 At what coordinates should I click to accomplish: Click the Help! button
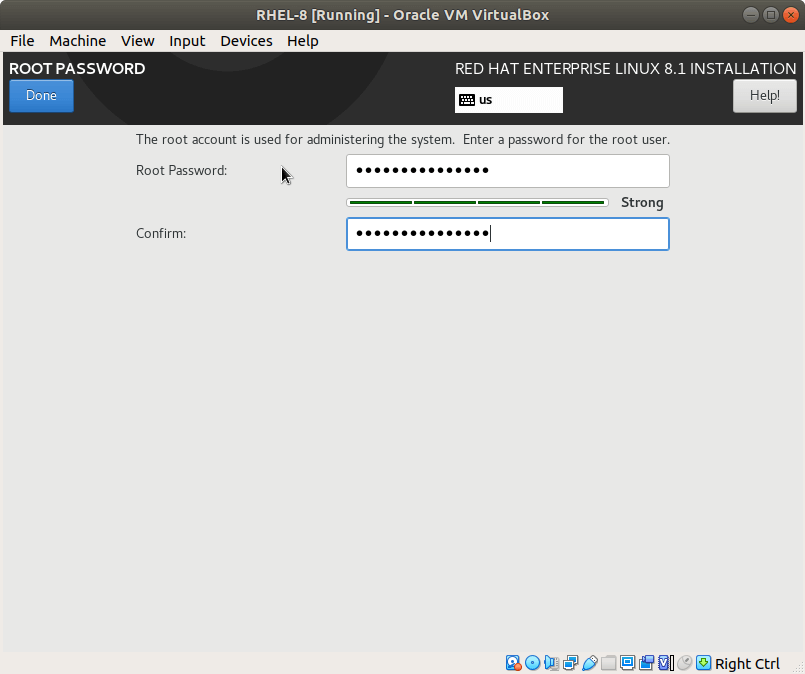[764, 95]
